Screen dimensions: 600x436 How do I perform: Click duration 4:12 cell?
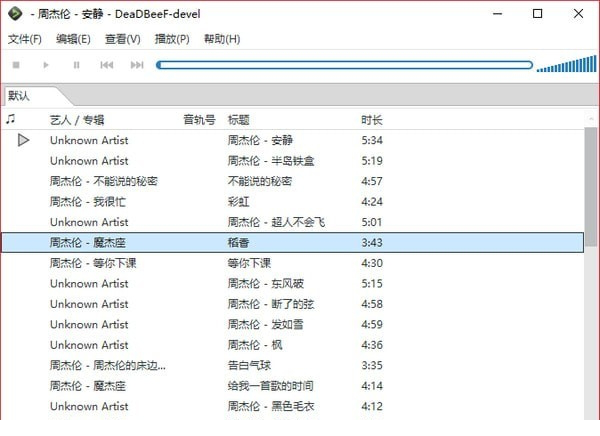pos(372,407)
